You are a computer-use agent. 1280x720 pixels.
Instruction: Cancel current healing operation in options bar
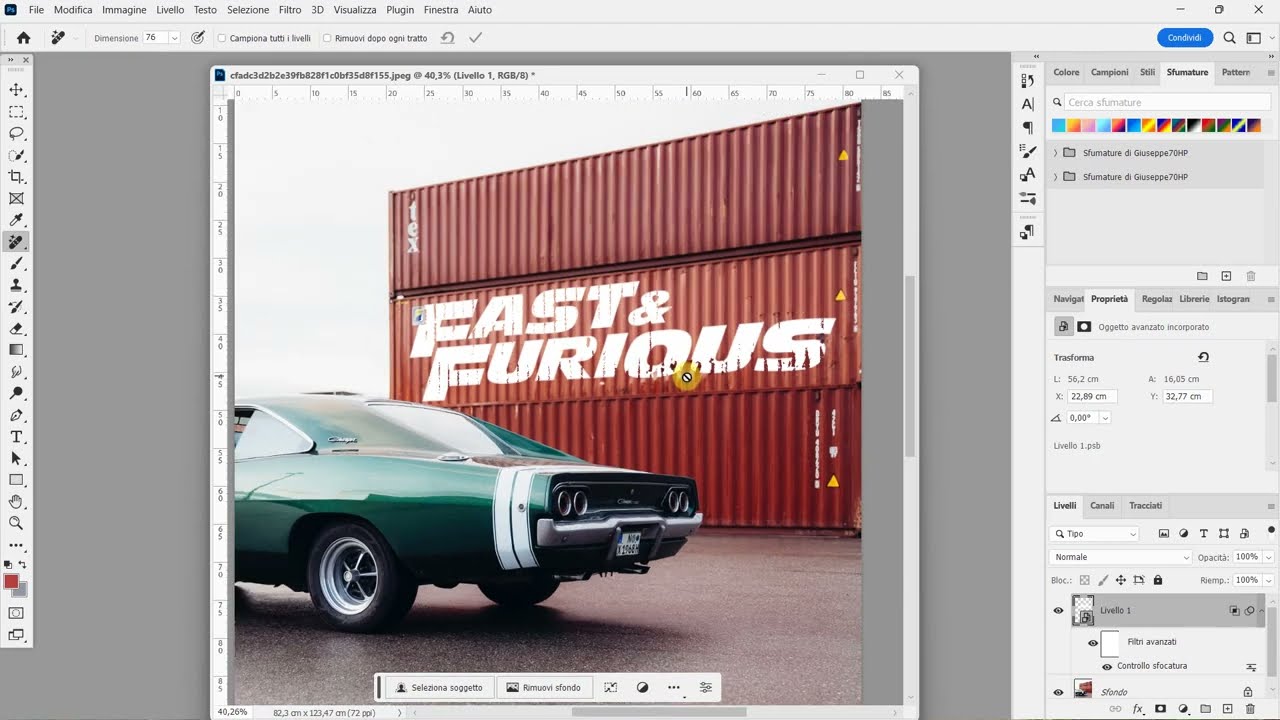point(448,38)
